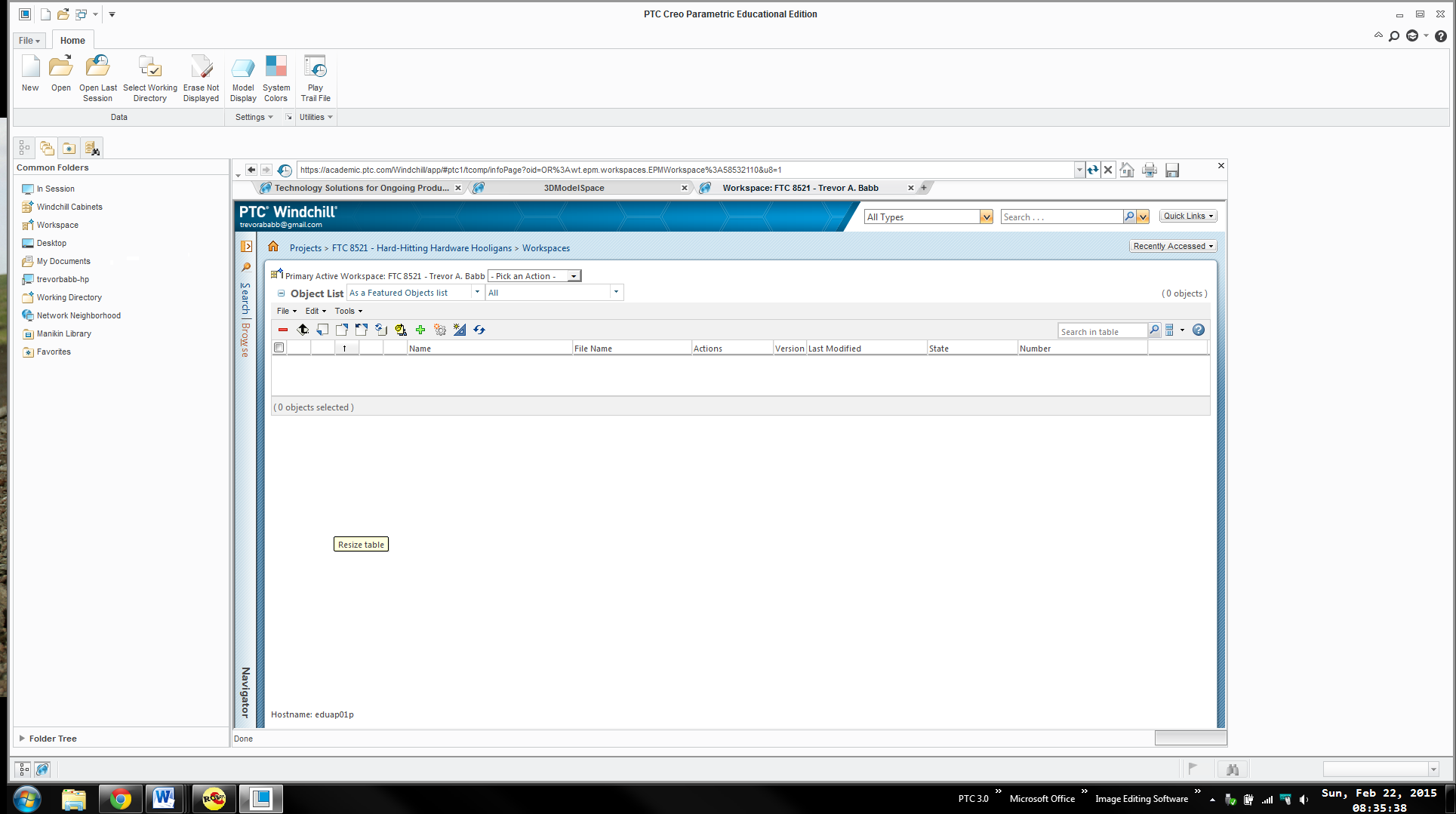
Task: Click Erase Not Displayed in ribbon
Action: click(201, 78)
